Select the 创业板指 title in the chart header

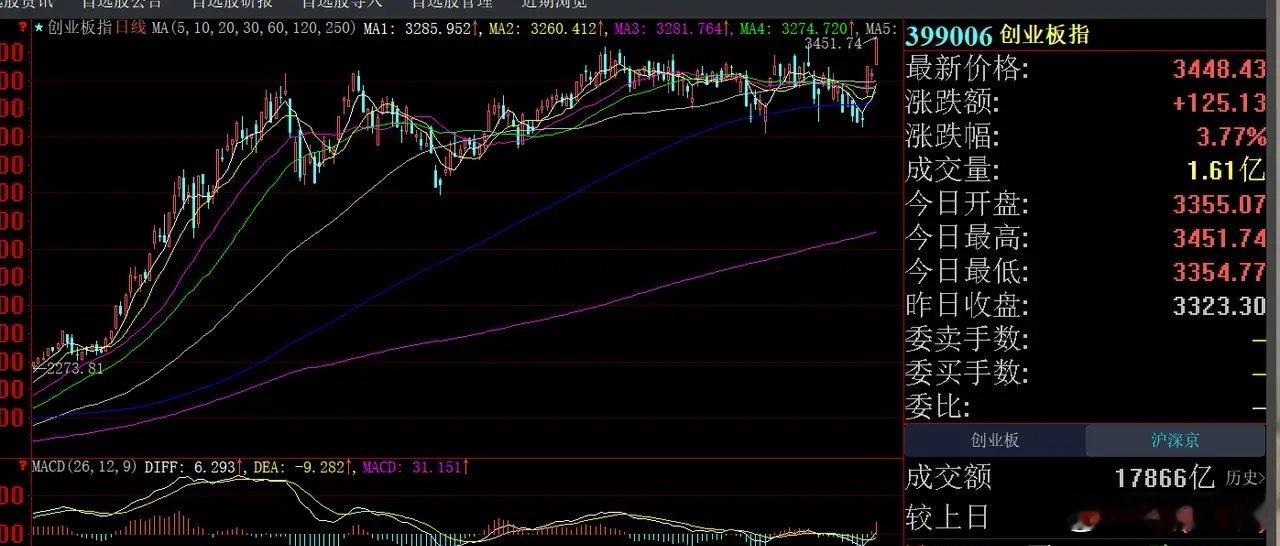[80, 29]
